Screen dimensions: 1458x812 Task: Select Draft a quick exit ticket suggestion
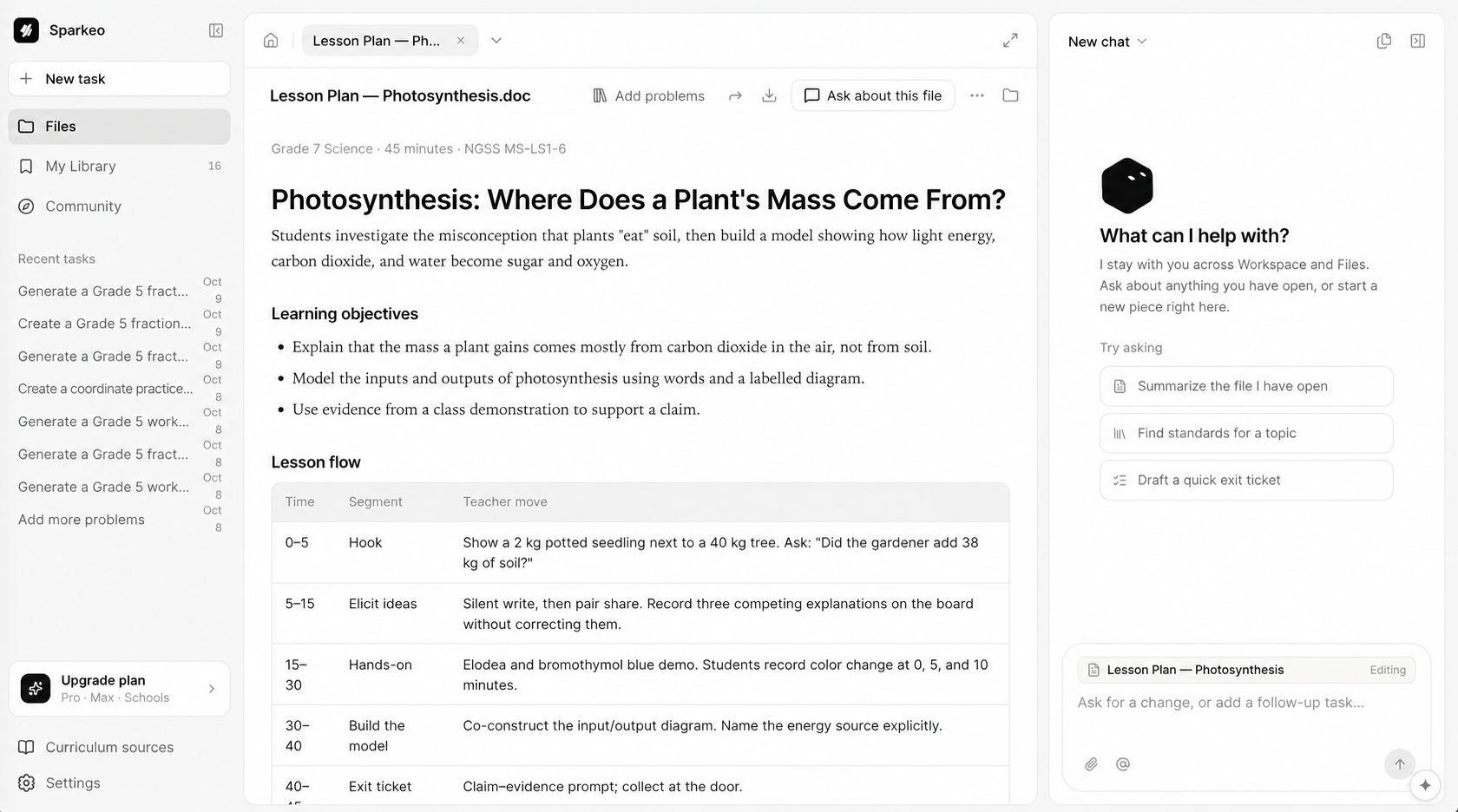[x=1246, y=480]
